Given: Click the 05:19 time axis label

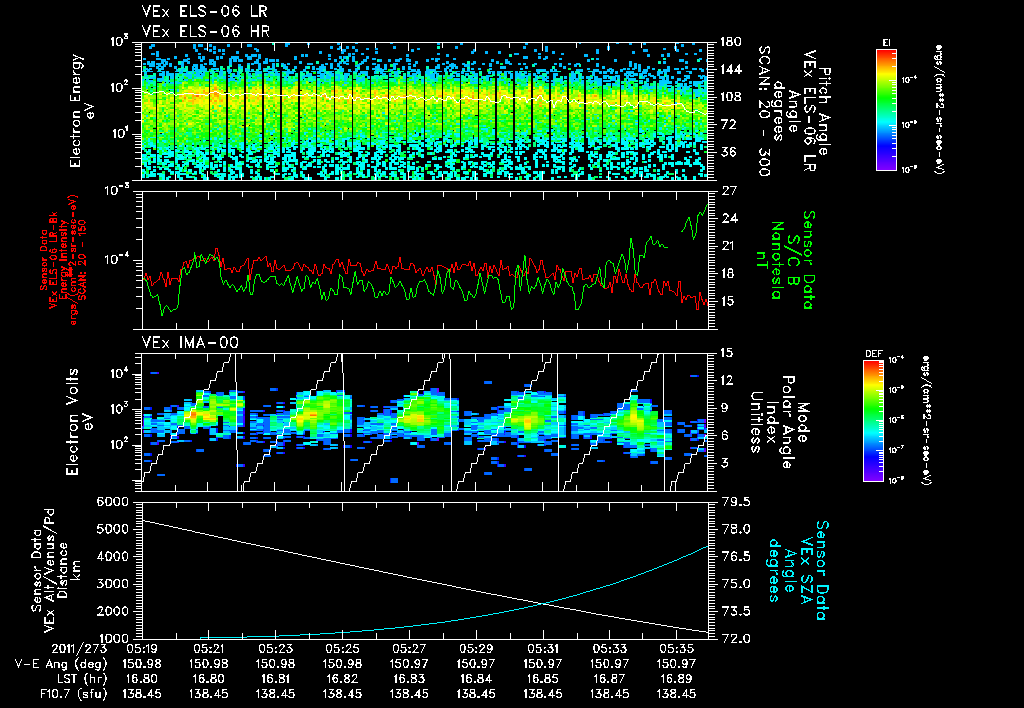Looking at the screenshot, I should [x=142, y=648].
